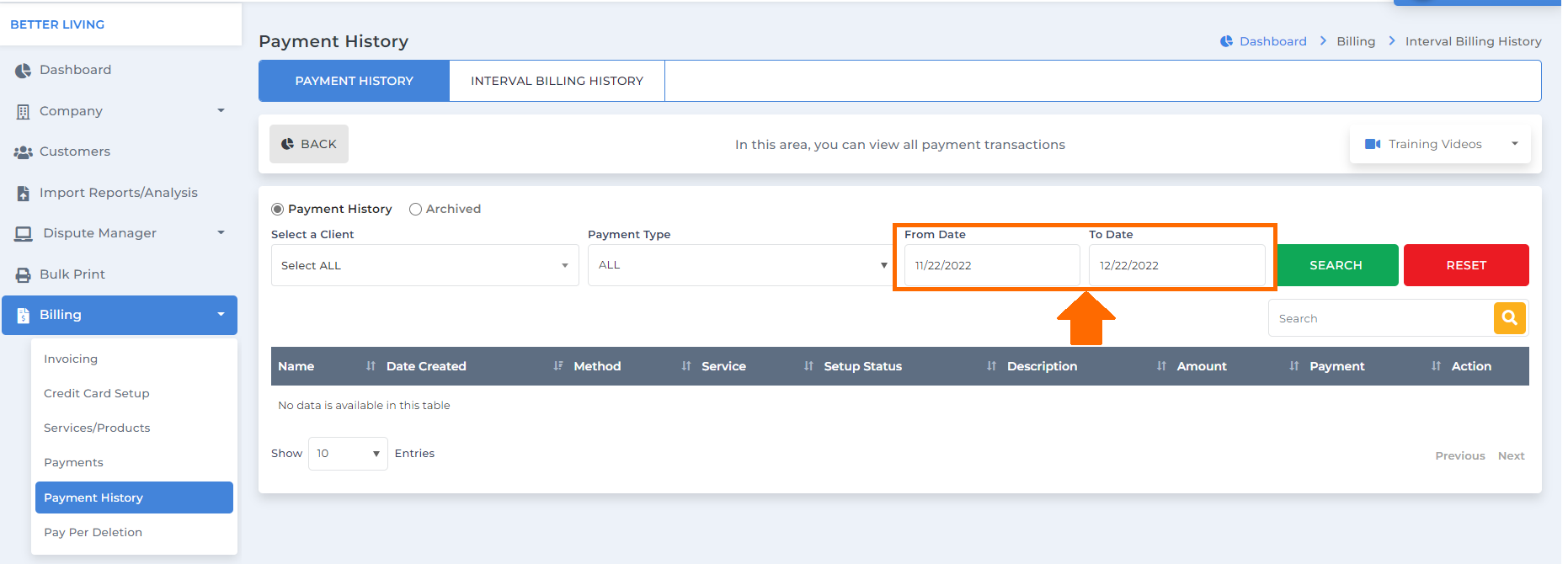Select the Payment History radio button
Image resolution: width=1568 pixels, height=564 pixels.
click(277, 210)
